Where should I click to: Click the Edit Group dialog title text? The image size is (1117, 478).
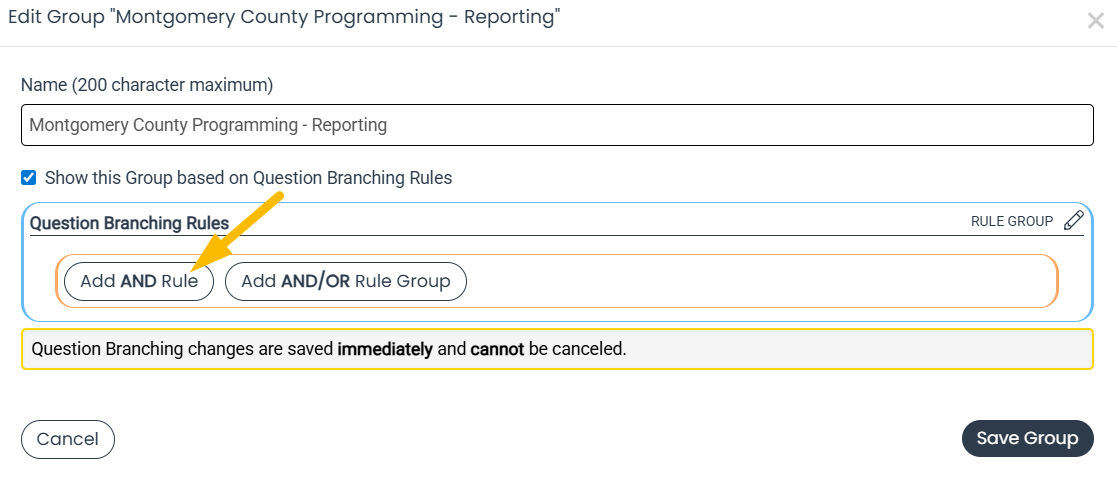click(x=284, y=18)
